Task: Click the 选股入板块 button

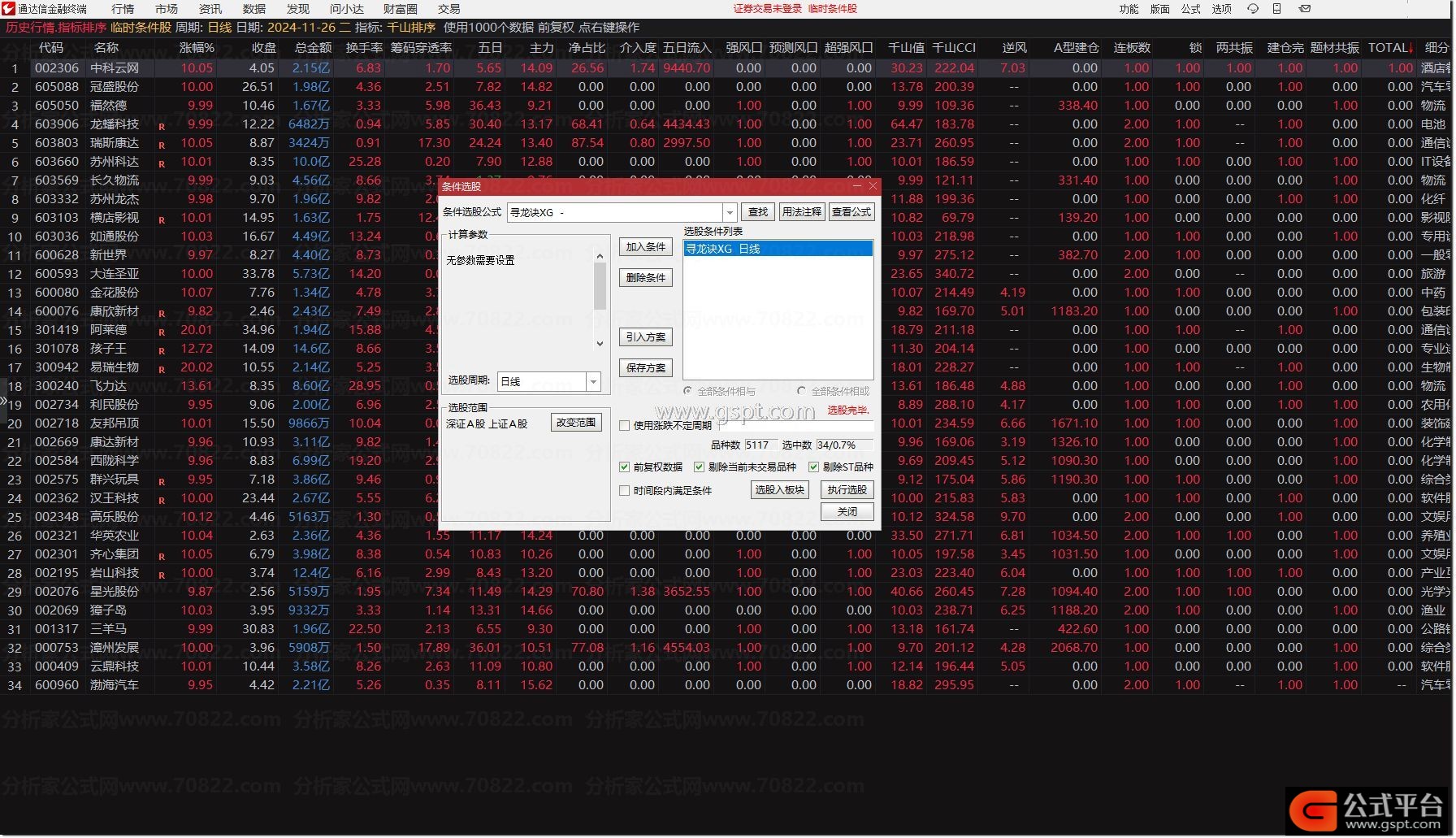Action: (779, 490)
